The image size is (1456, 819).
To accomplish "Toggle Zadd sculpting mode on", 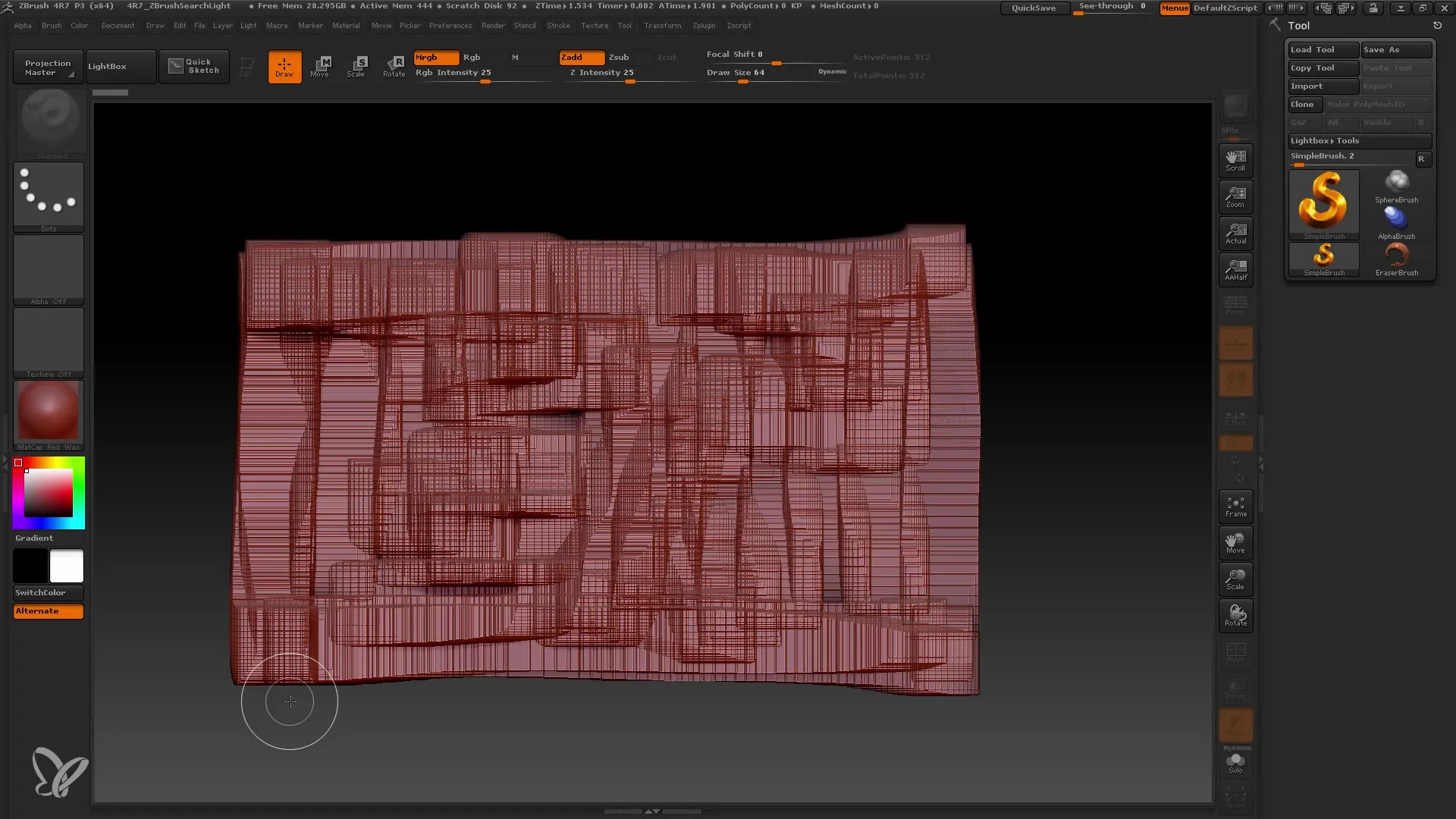I will 582,57.
